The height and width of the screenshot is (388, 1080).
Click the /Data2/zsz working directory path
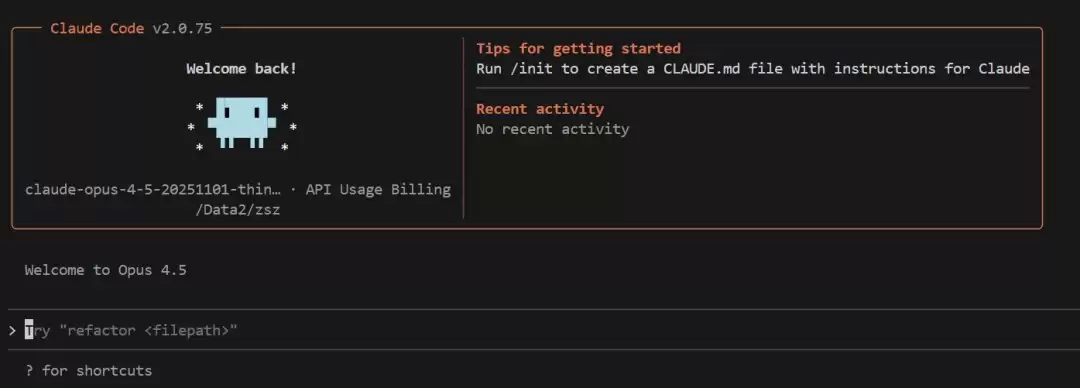coord(238,210)
